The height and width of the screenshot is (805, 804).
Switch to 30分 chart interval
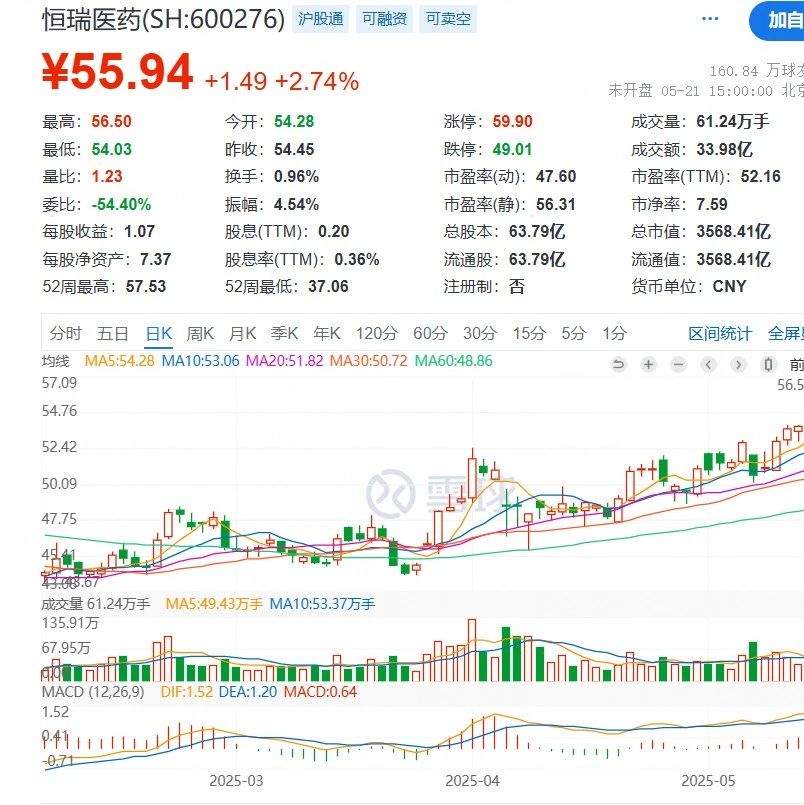click(480, 334)
